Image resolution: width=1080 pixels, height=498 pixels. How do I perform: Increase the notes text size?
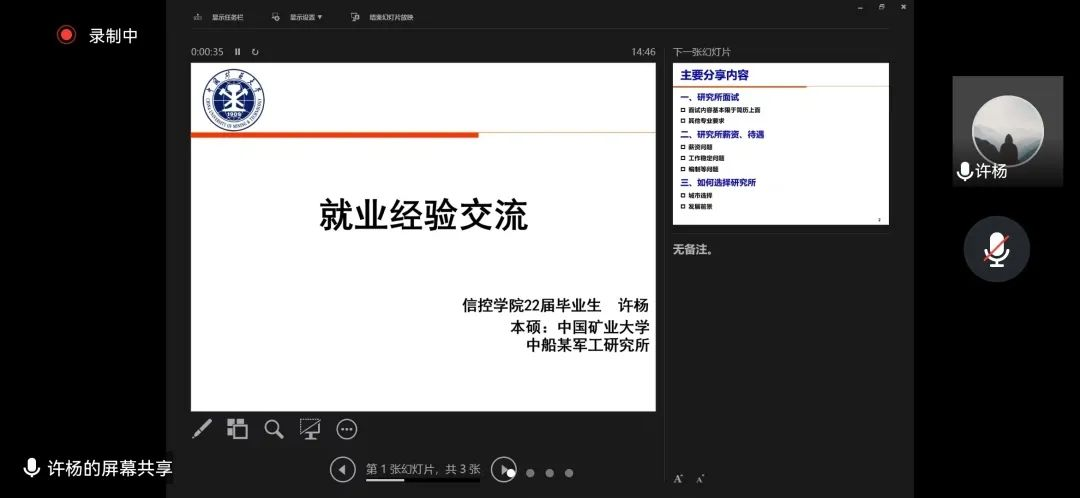coord(678,479)
